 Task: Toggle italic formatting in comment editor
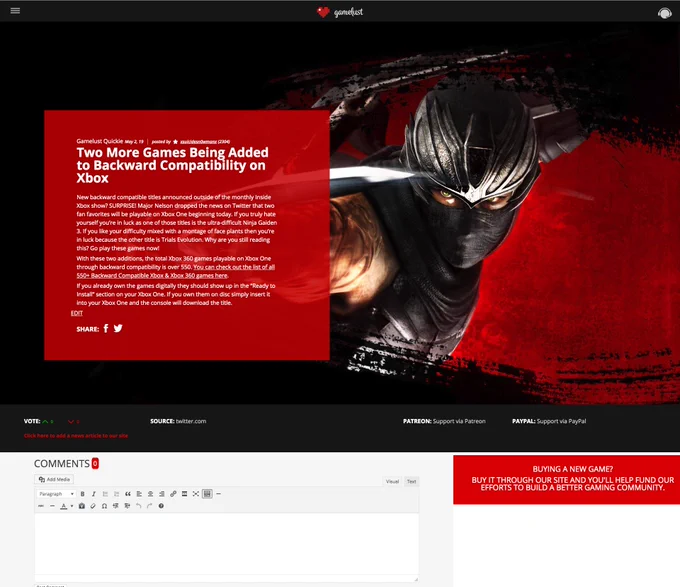coord(94,494)
